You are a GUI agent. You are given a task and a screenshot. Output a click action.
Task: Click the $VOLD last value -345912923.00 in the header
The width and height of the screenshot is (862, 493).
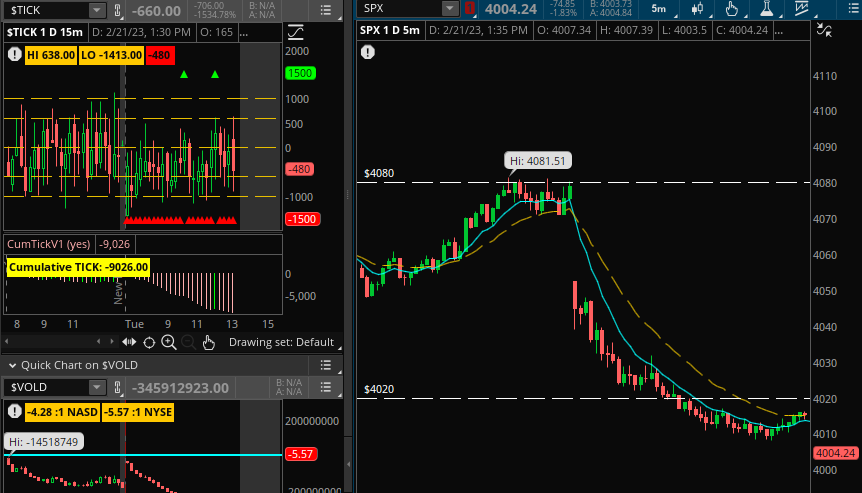pyautogui.click(x=180, y=388)
